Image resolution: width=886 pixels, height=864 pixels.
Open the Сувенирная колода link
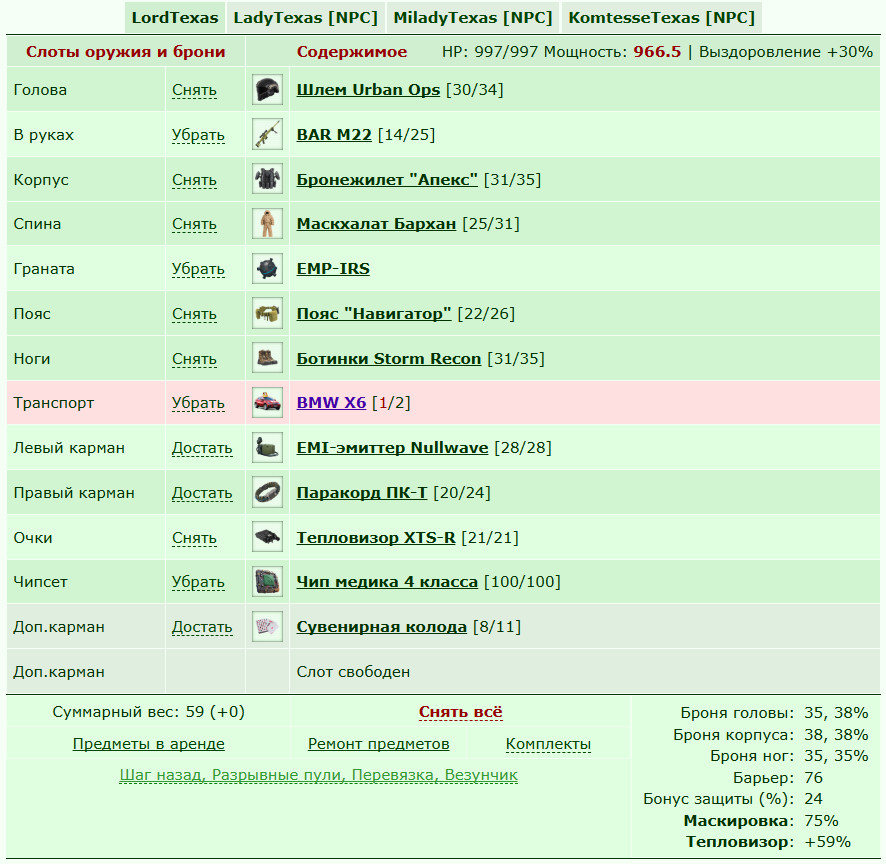(x=381, y=627)
